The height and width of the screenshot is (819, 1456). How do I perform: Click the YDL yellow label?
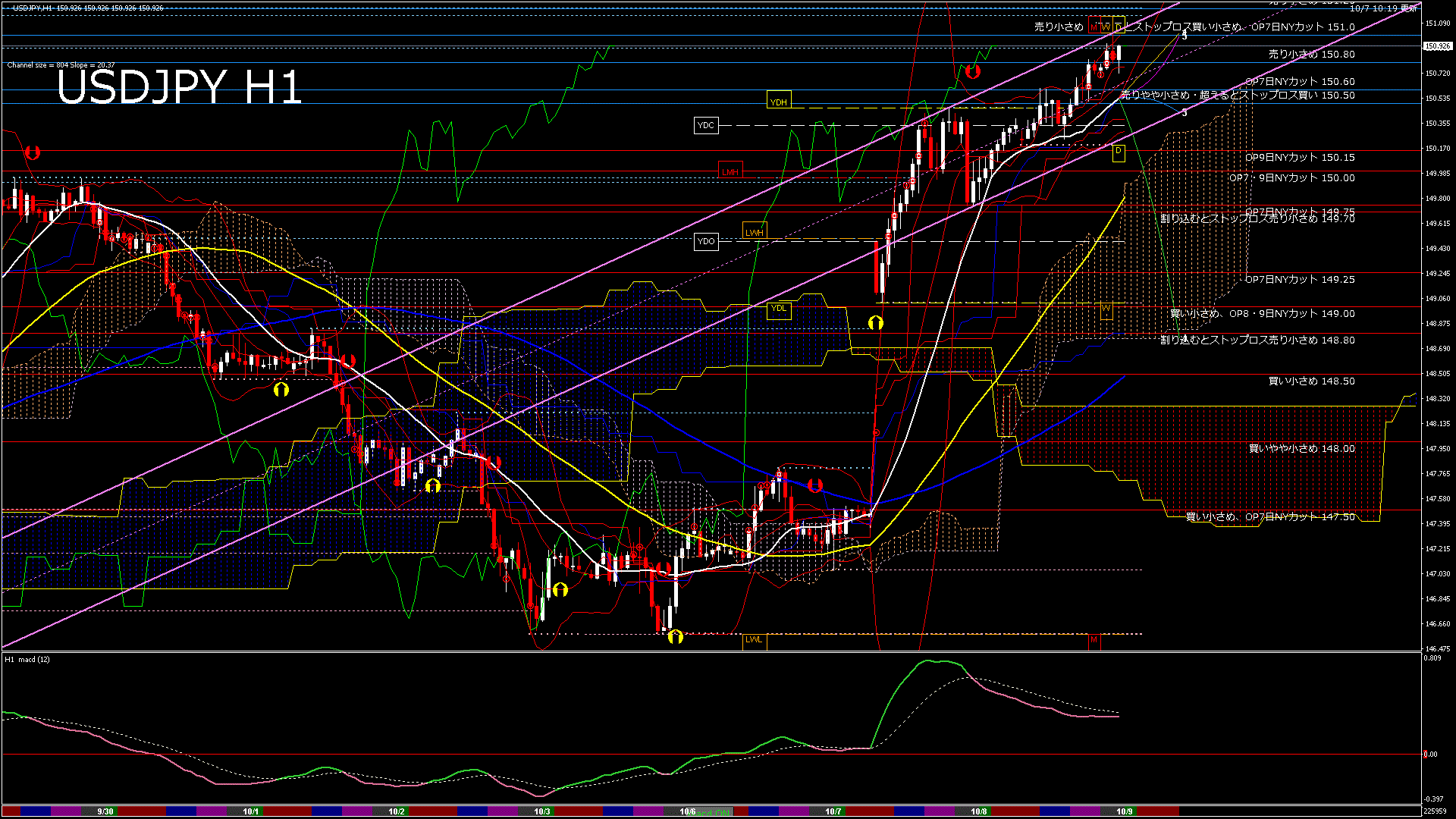[x=779, y=309]
